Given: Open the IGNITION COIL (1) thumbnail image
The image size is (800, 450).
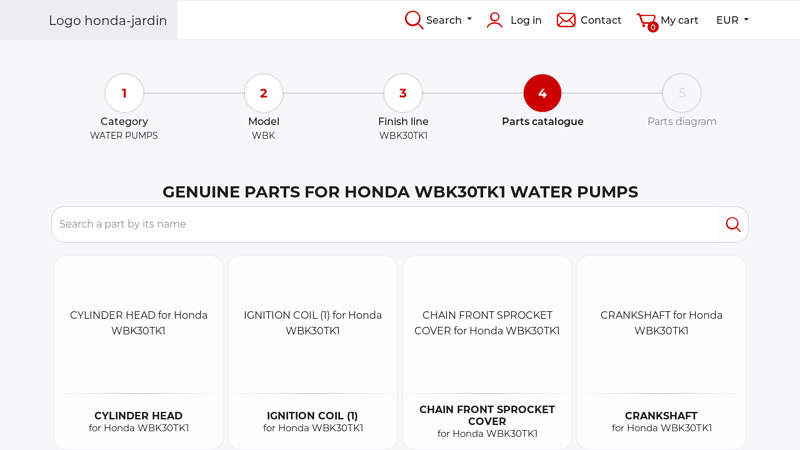Looking at the screenshot, I should coord(313,323).
